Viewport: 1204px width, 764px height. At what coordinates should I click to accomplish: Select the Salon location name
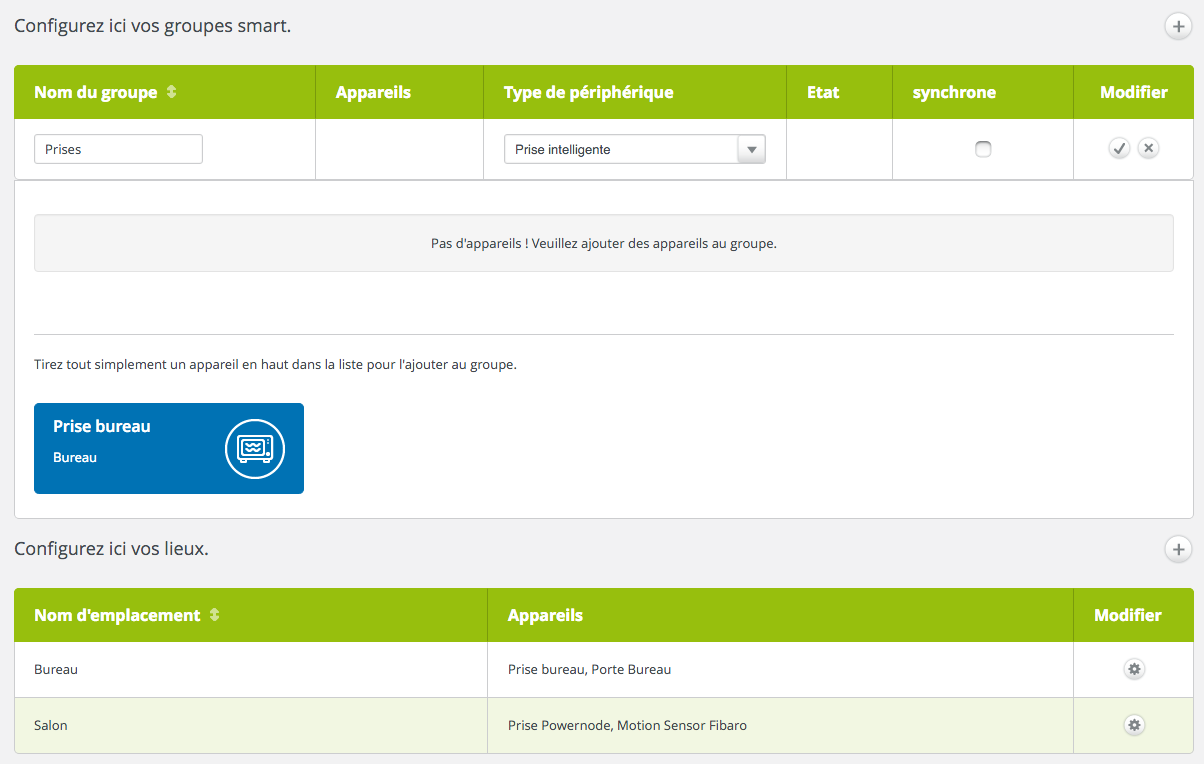[x=51, y=725]
